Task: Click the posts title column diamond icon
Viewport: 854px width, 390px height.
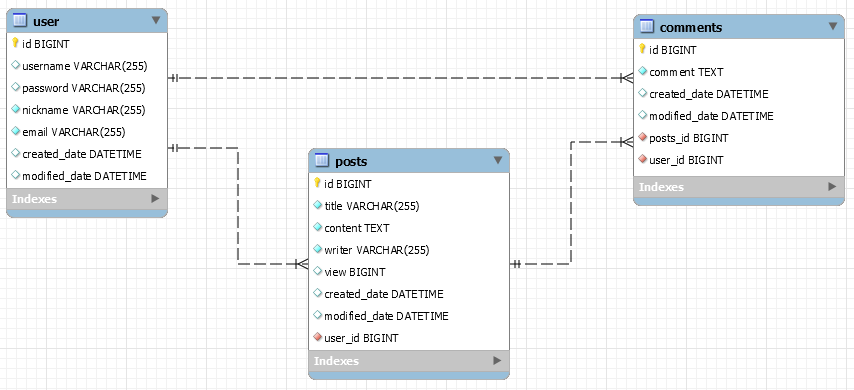Action: pyautogui.click(x=318, y=205)
